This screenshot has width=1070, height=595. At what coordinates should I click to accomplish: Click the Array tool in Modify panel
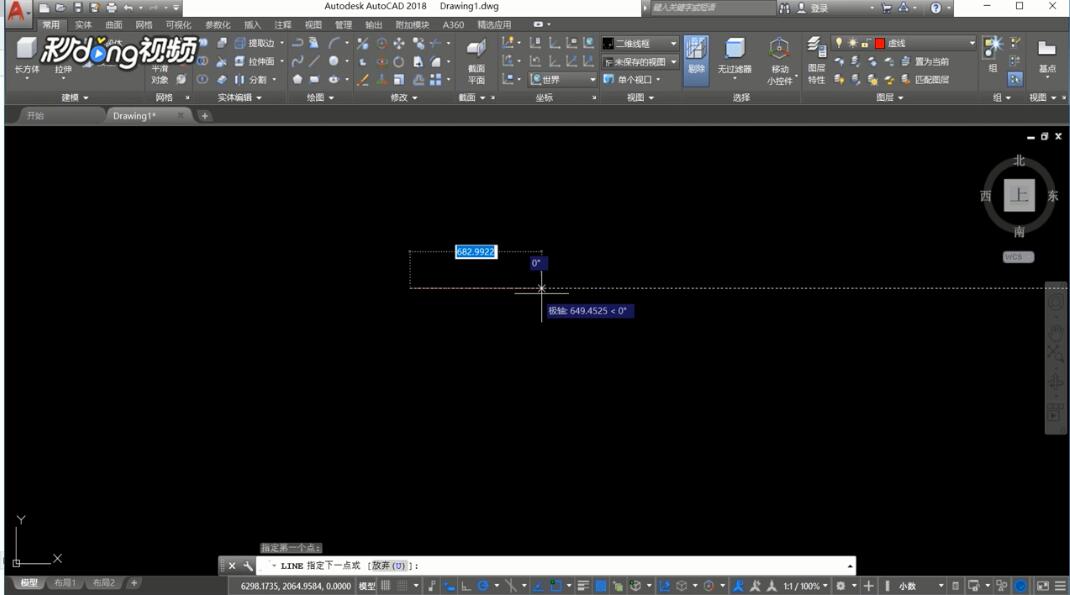tap(435, 80)
